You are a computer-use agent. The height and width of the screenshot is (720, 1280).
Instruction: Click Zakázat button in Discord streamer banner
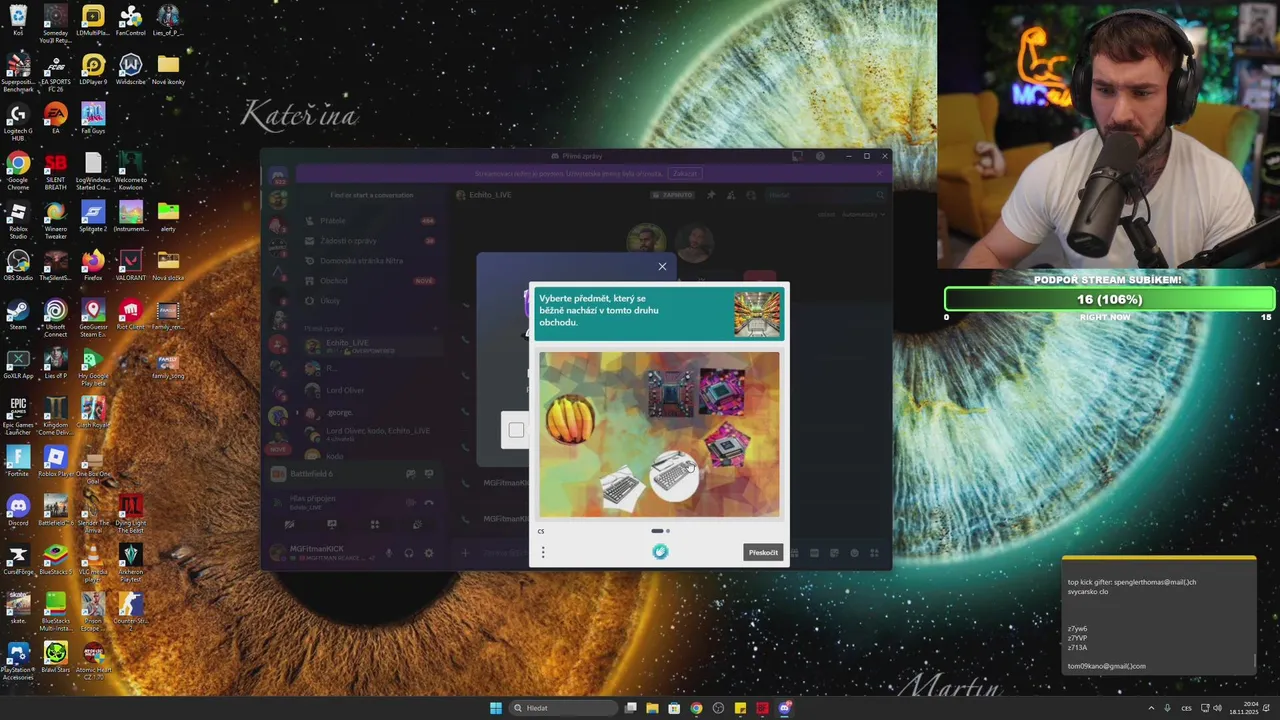pos(684,173)
